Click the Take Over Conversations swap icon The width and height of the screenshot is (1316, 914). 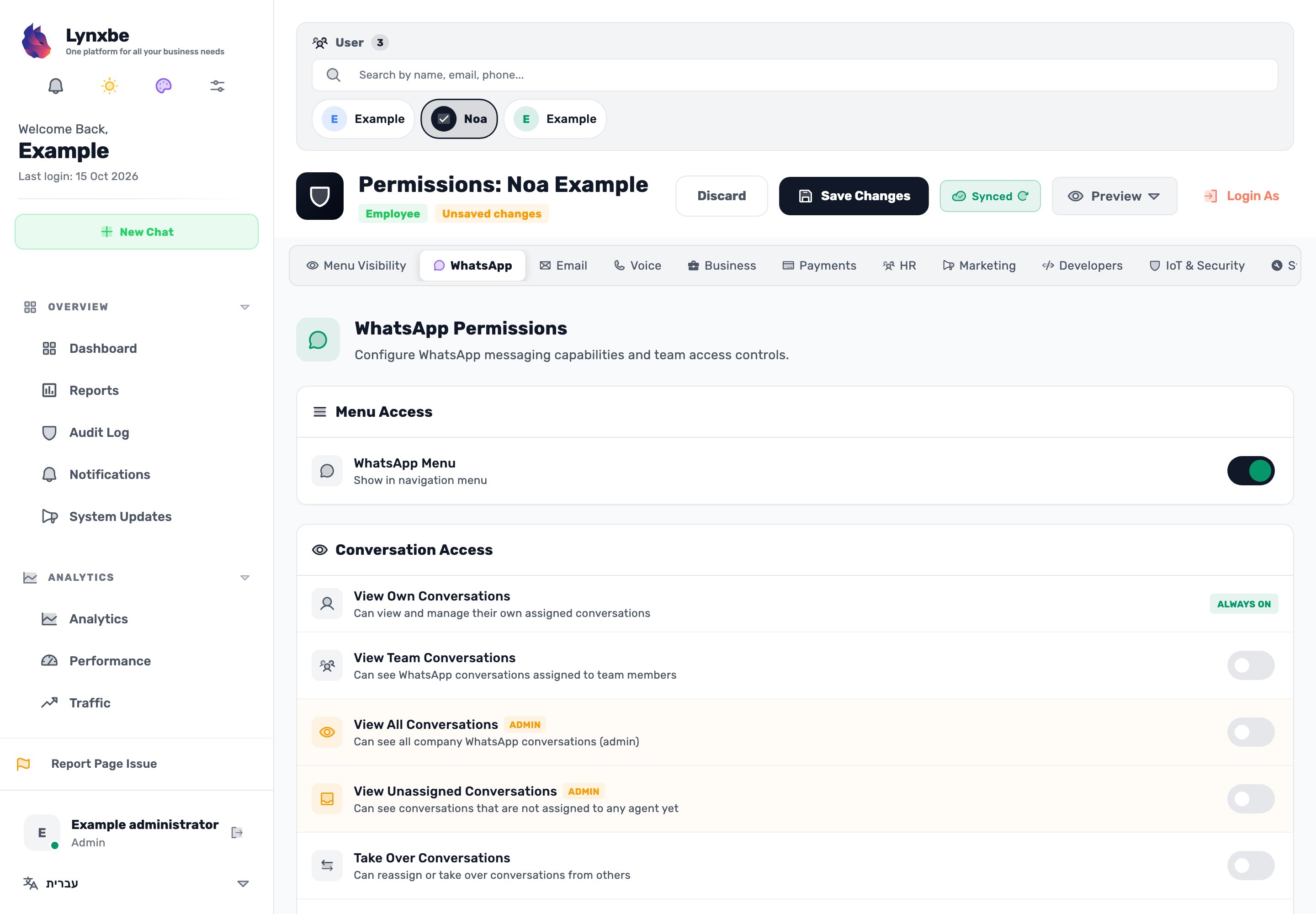[x=327, y=865]
